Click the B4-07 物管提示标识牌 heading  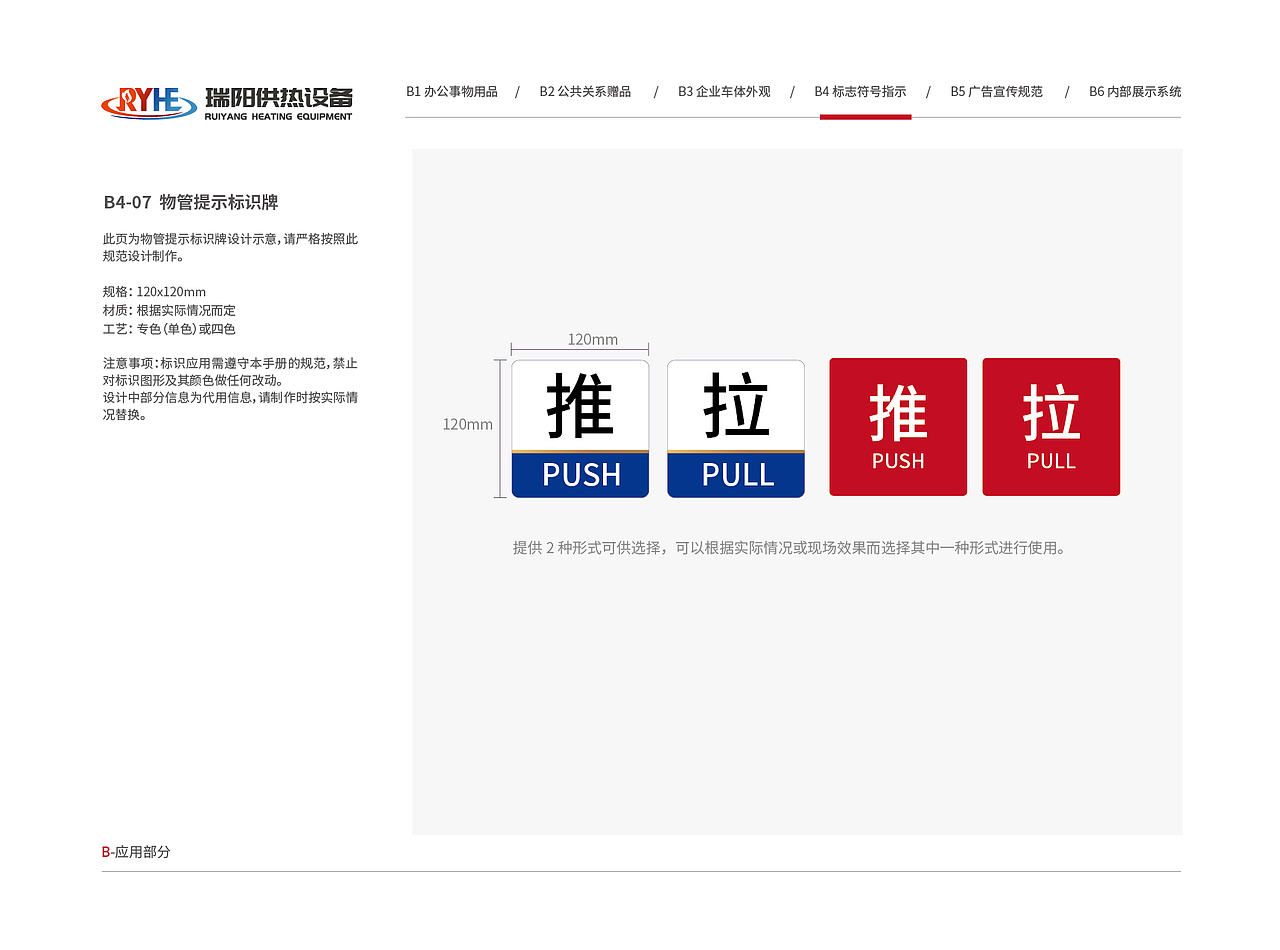tap(190, 202)
